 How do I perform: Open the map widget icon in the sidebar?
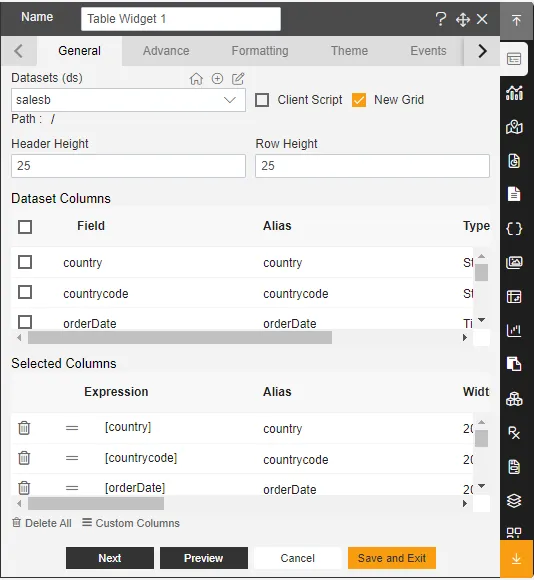[514, 127]
